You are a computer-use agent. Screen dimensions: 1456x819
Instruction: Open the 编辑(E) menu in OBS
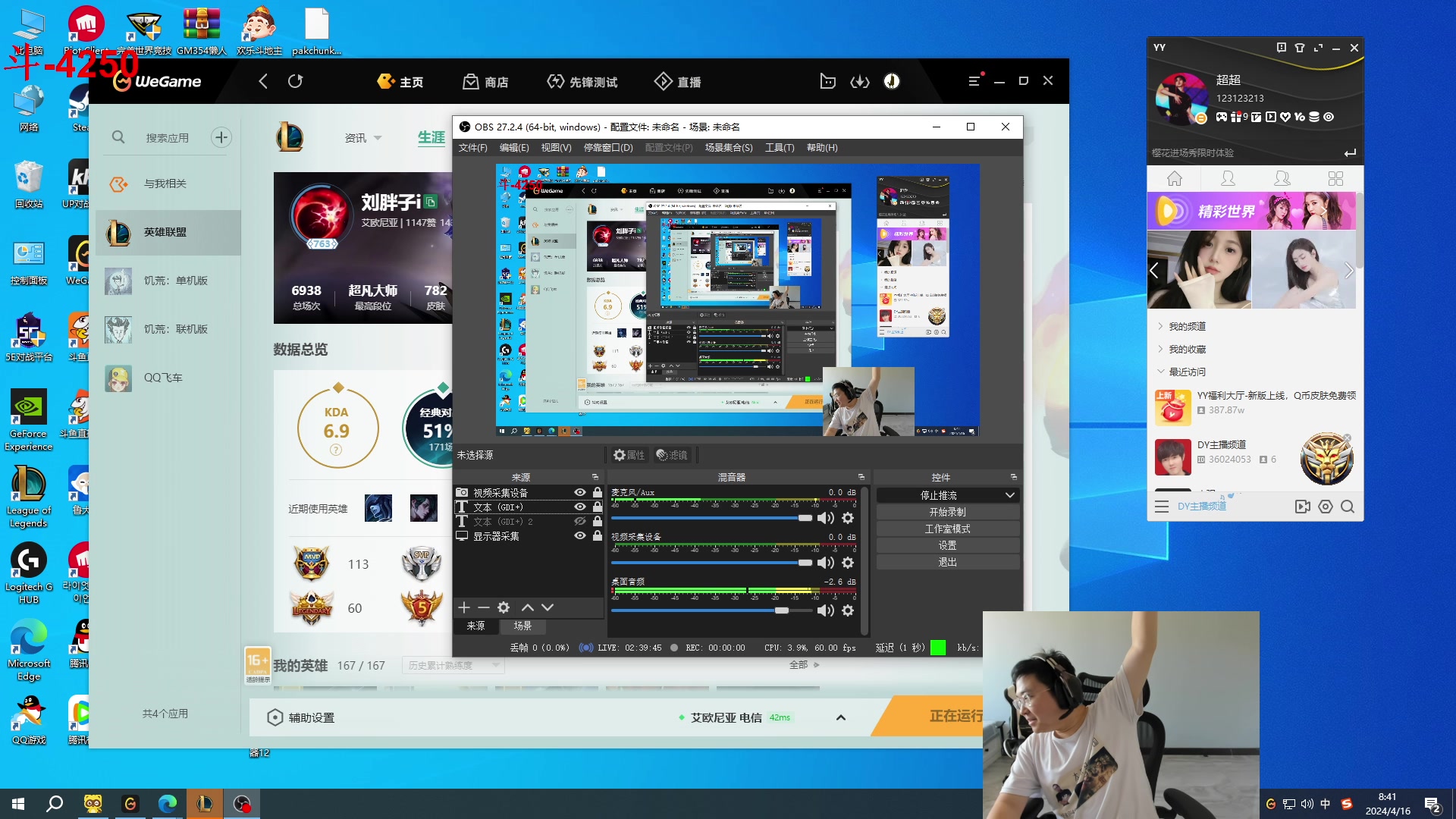click(514, 148)
